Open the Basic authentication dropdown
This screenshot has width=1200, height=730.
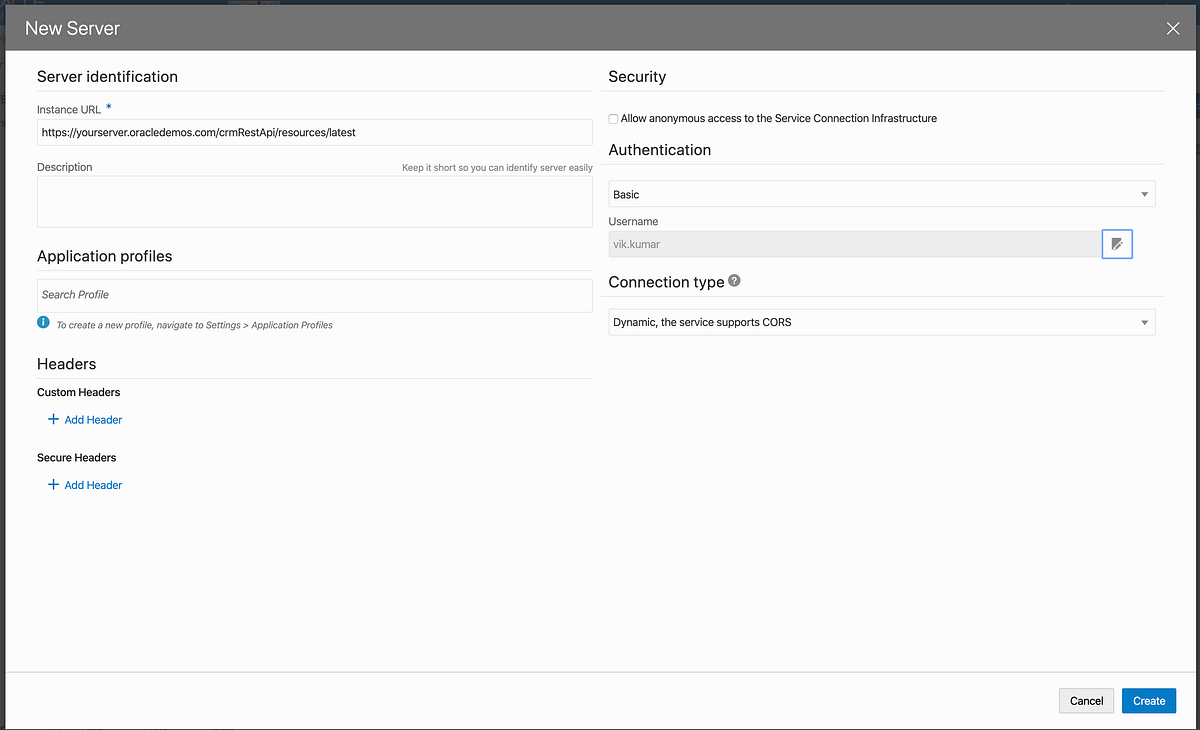coord(881,193)
